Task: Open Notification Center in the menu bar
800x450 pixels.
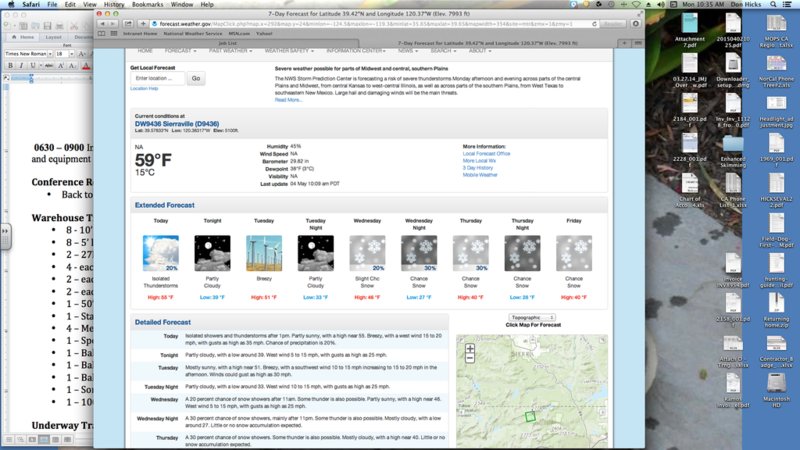Action: (787, 4)
